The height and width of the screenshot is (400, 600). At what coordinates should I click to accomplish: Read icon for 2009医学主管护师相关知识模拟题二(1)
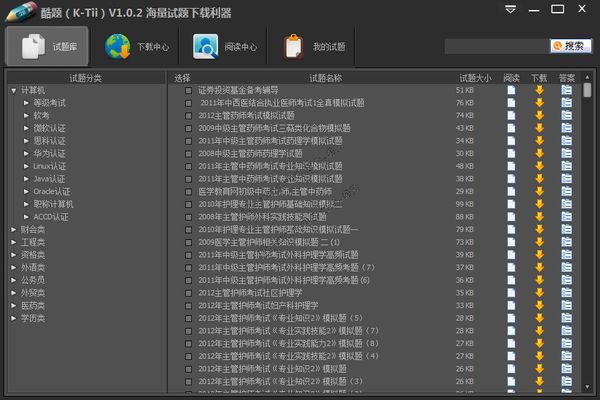pos(511,242)
